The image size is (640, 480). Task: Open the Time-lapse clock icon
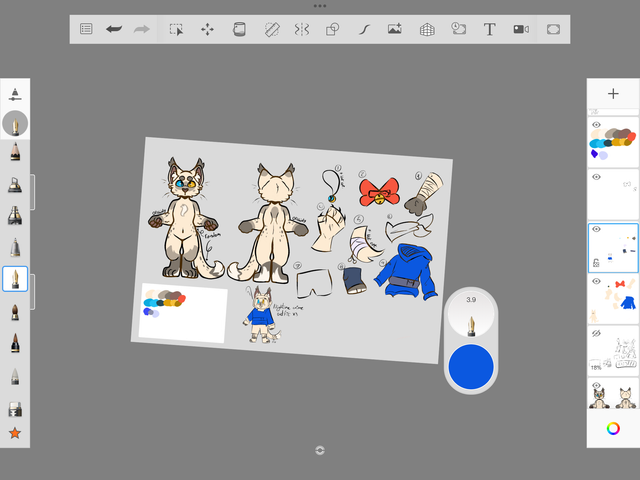(x=458, y=29)
